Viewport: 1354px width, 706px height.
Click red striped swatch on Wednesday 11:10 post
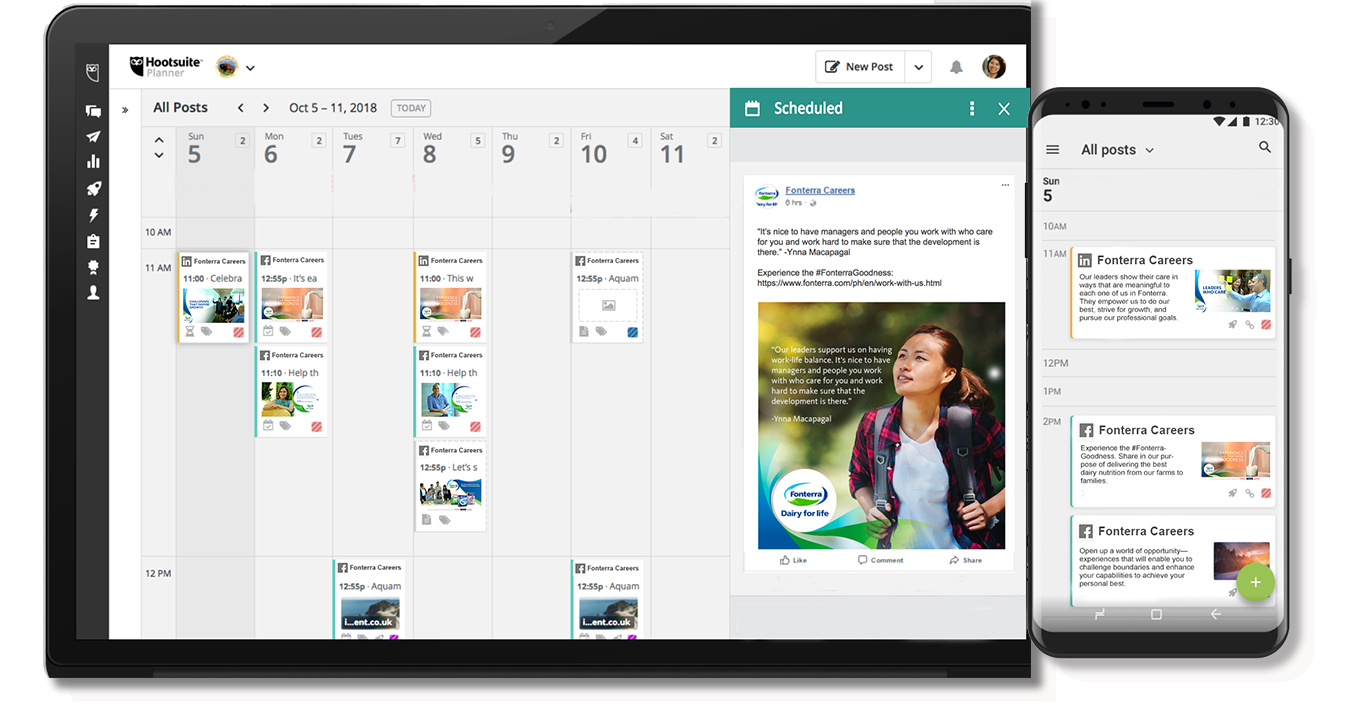click(x=475, y=427)
